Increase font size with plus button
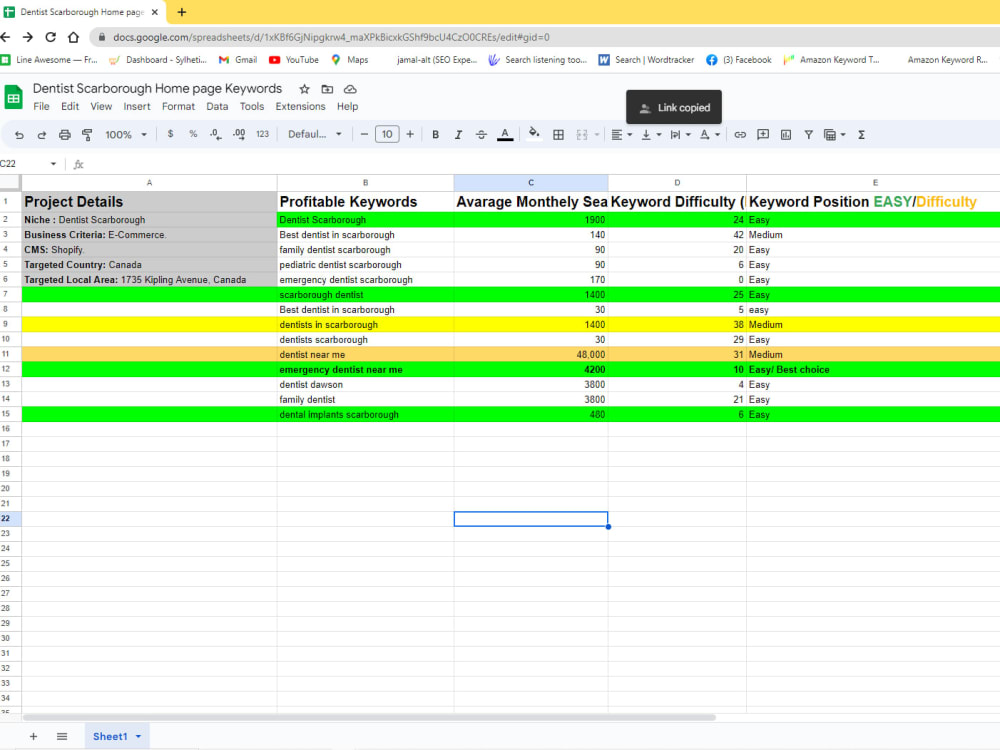 click(410, 135)
